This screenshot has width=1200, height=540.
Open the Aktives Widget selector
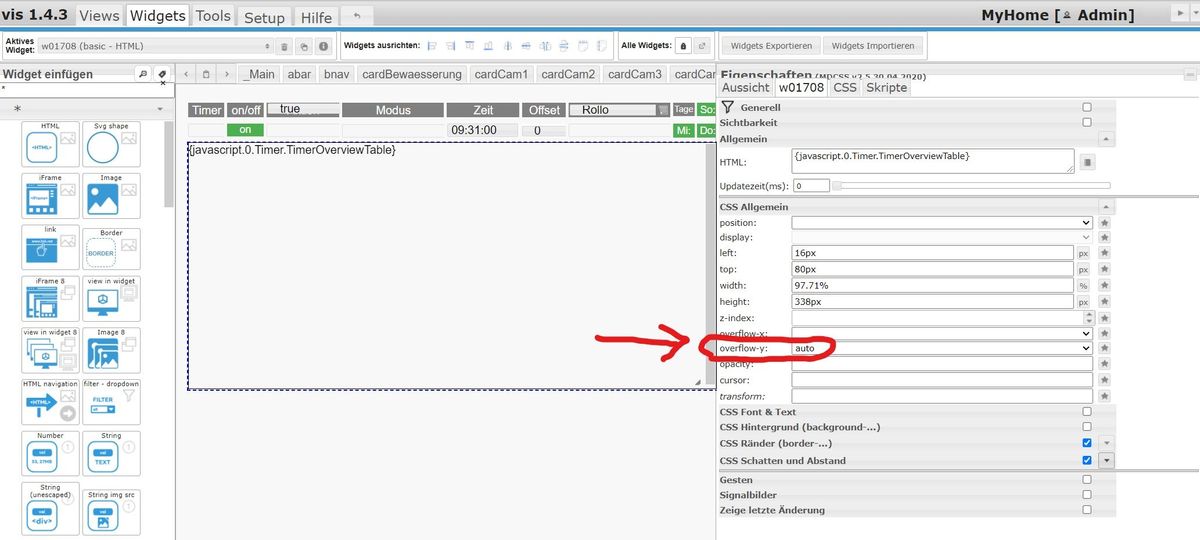tap(155, 46)
